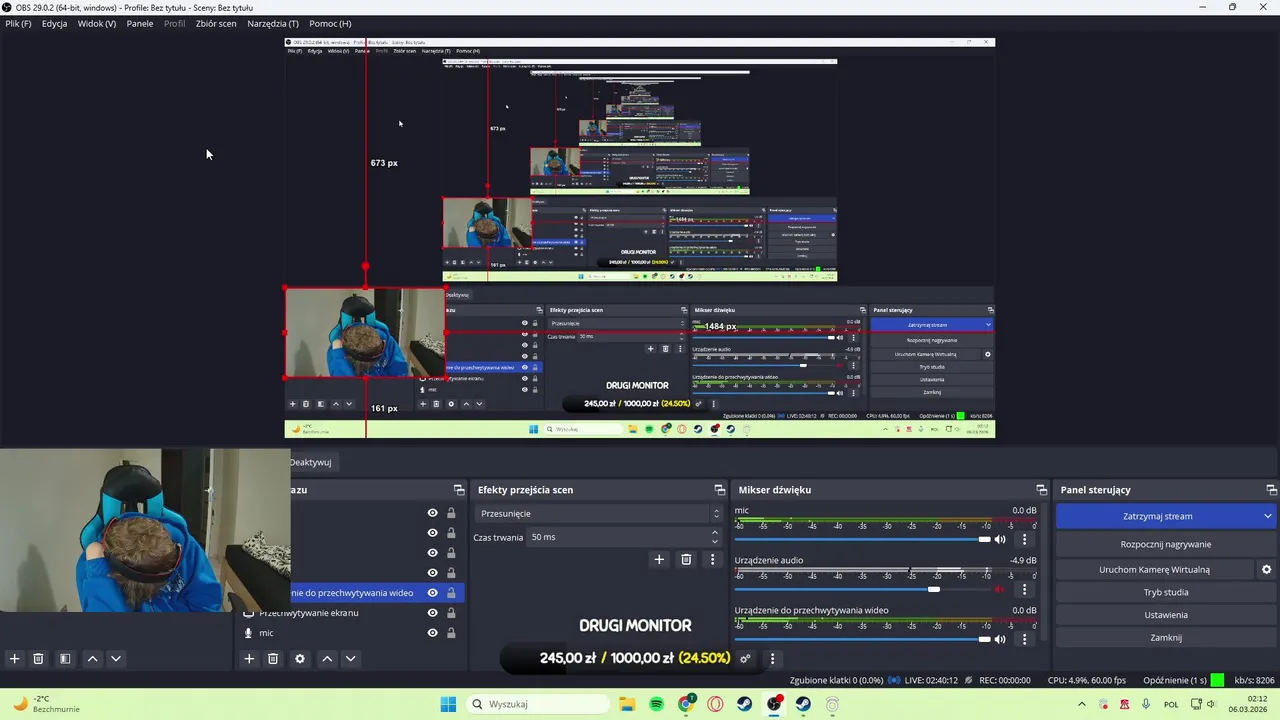Viewport: 1280px width, 720px height.
Task: Open virtual camera settings gear
Action: (x=1266, y=570)
